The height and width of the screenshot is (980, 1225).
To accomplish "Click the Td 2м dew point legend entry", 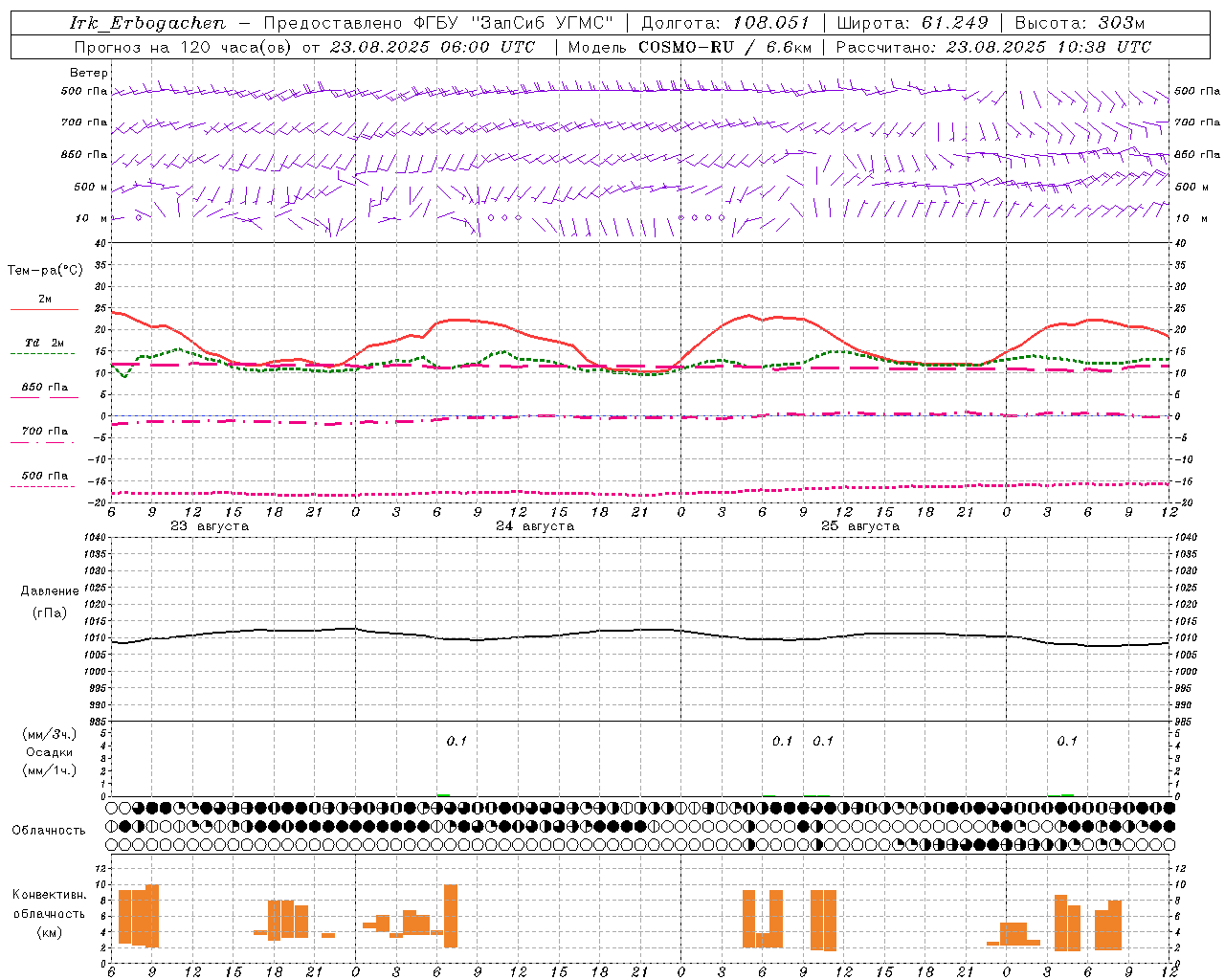I will 45,343.
